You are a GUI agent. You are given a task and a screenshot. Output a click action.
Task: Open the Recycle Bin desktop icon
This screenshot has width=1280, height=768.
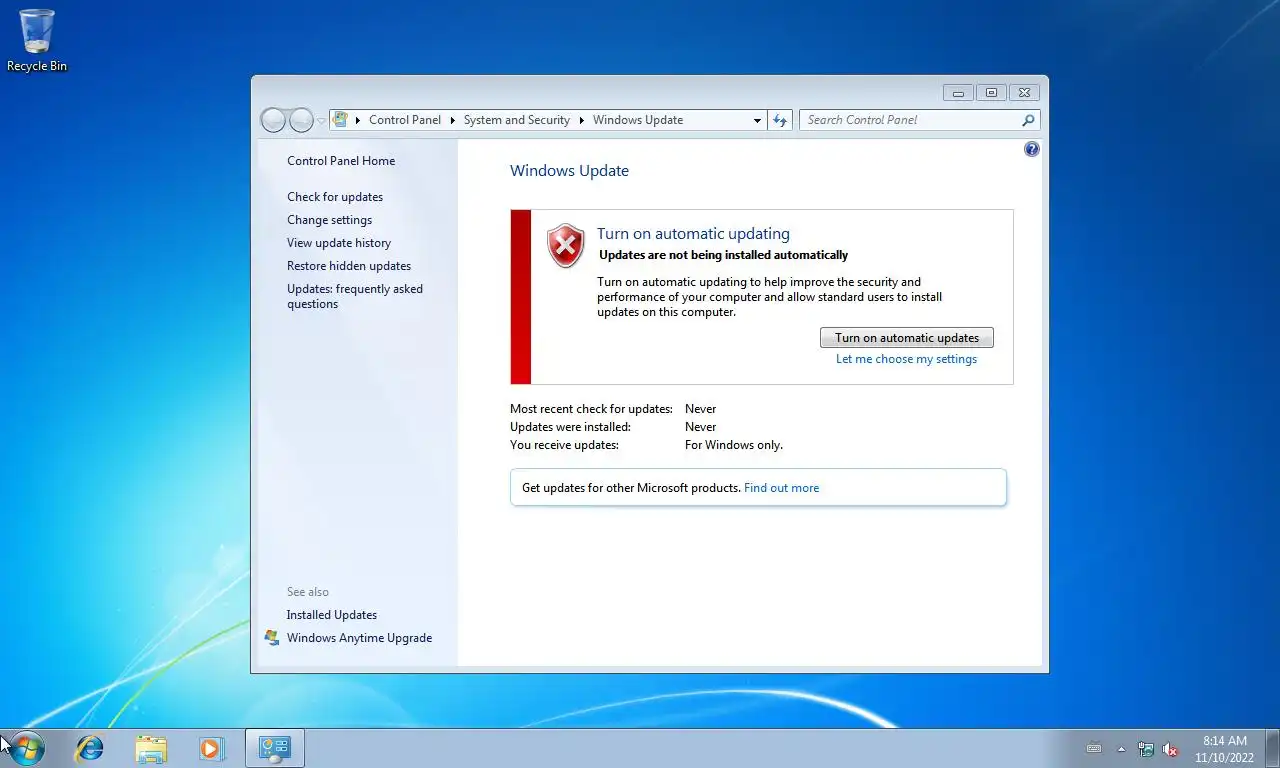pyautogui.click(x=37, y=41)
